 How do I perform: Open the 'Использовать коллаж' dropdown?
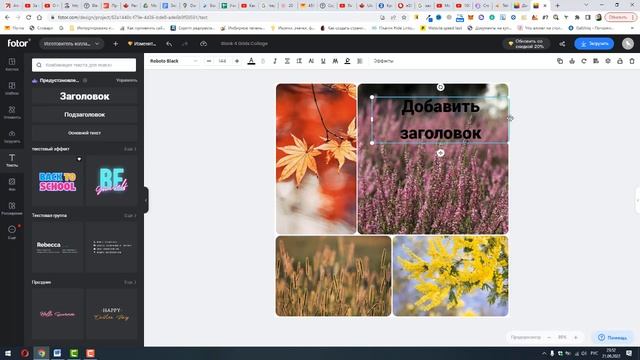tap(71, 44)
